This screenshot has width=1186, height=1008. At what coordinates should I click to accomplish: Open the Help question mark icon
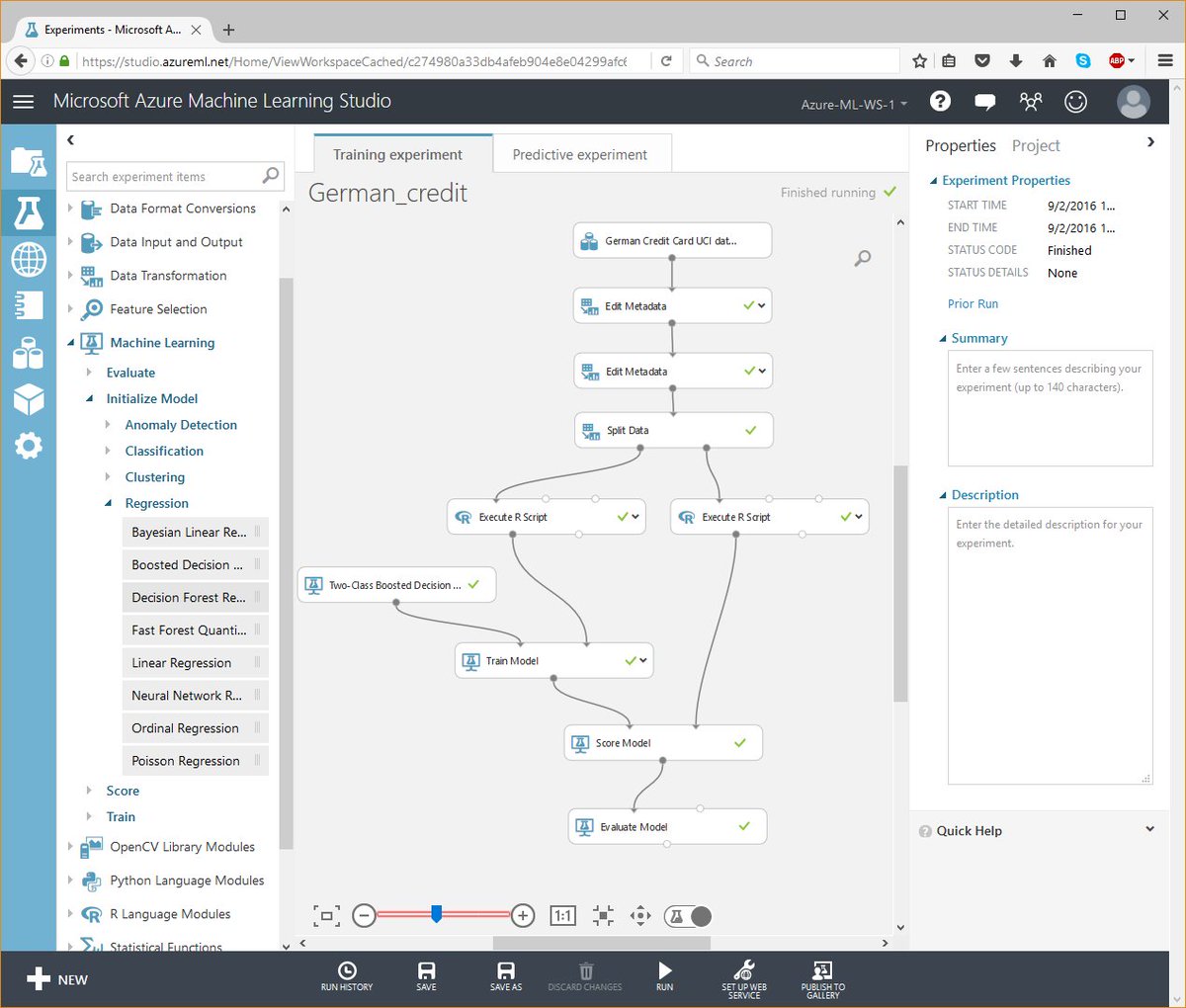(941, 101)
